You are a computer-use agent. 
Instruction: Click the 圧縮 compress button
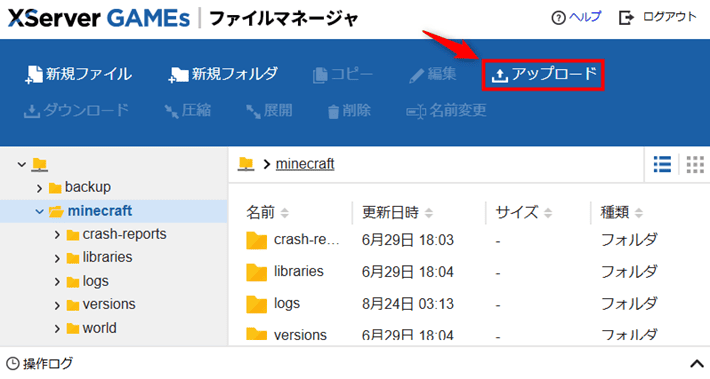[187, 110]
